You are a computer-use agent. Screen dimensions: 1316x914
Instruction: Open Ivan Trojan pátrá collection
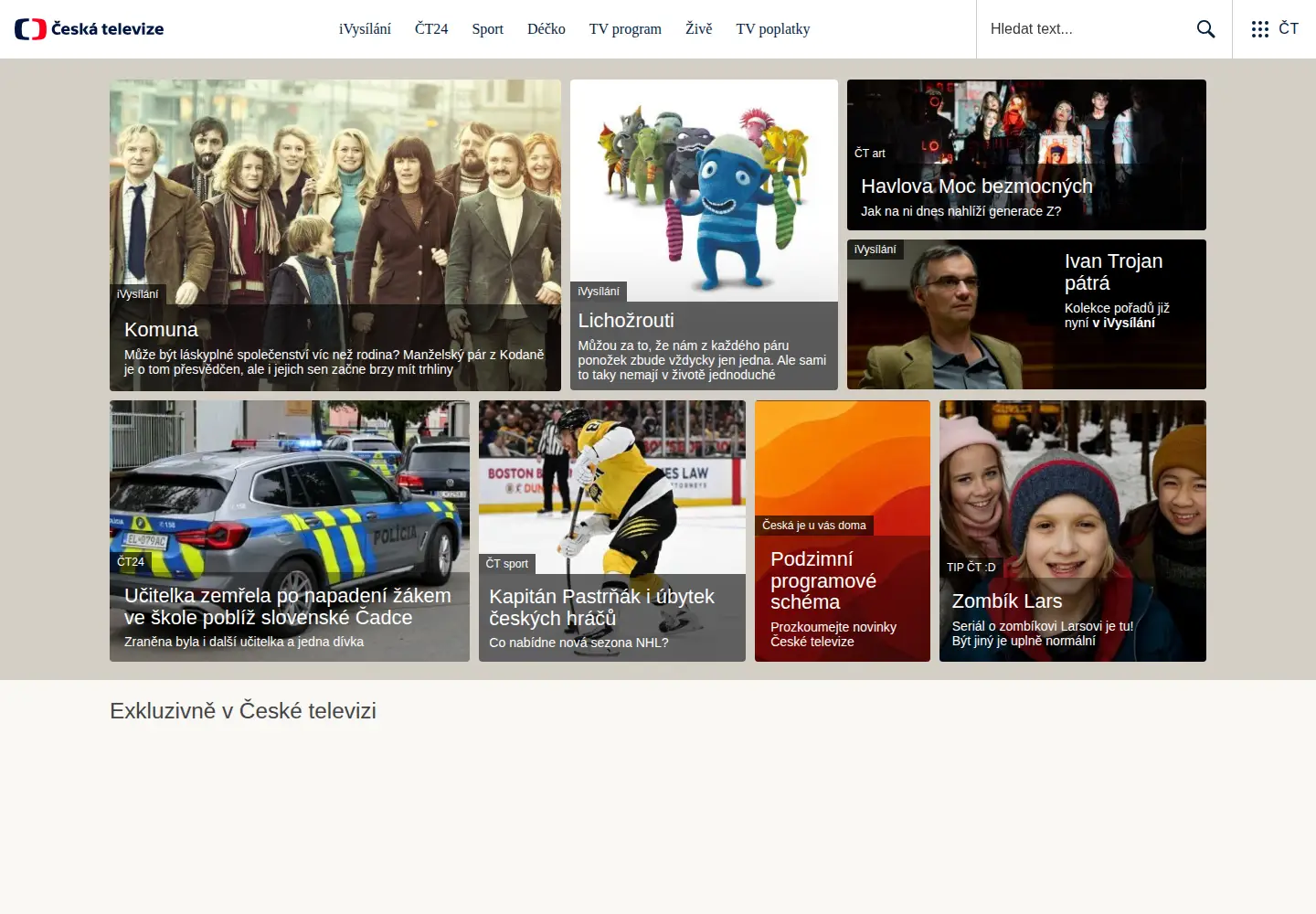[x=1113, y=272]
